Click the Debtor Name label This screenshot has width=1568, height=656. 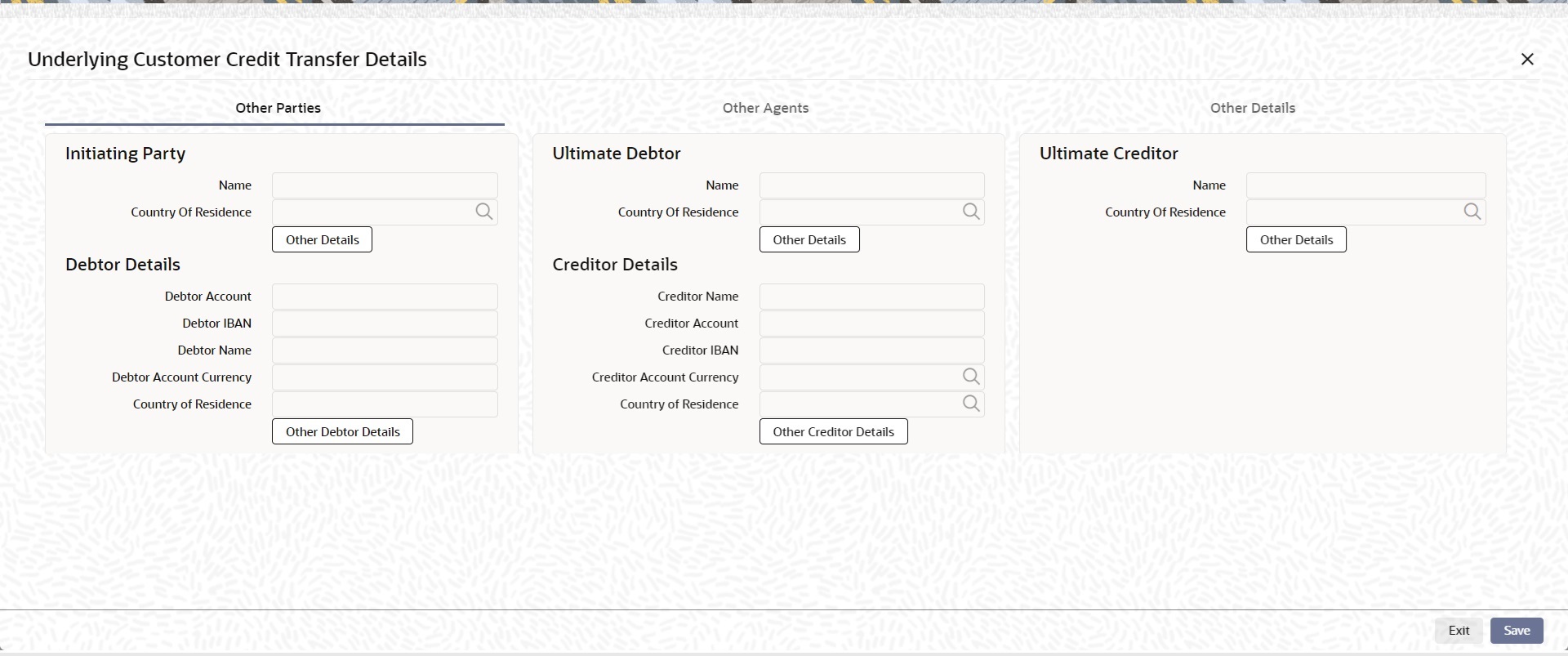(x=214, y=350)
